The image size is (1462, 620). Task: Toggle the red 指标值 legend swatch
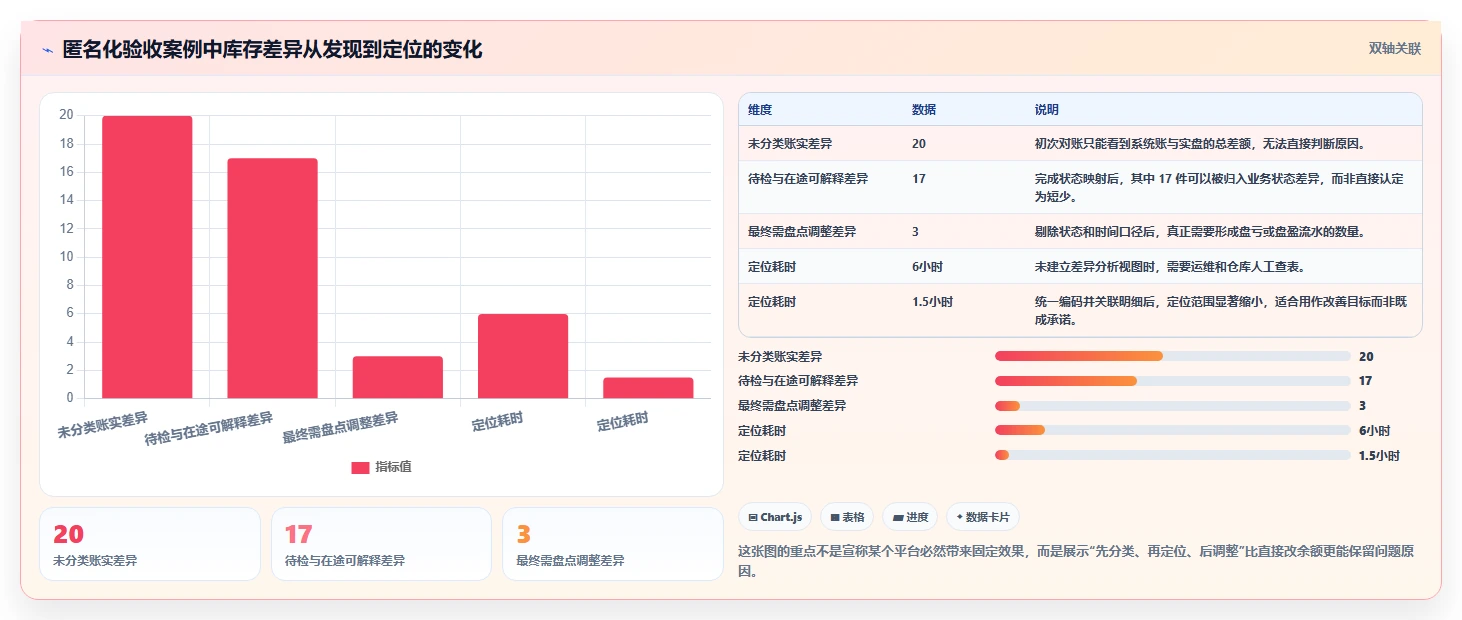tap(360, 468)
